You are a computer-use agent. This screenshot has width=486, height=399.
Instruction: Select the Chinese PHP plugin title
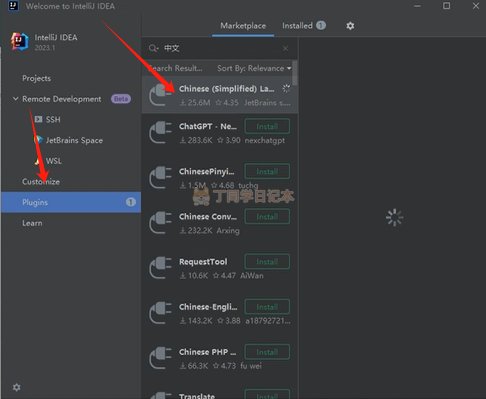point(207,352)
